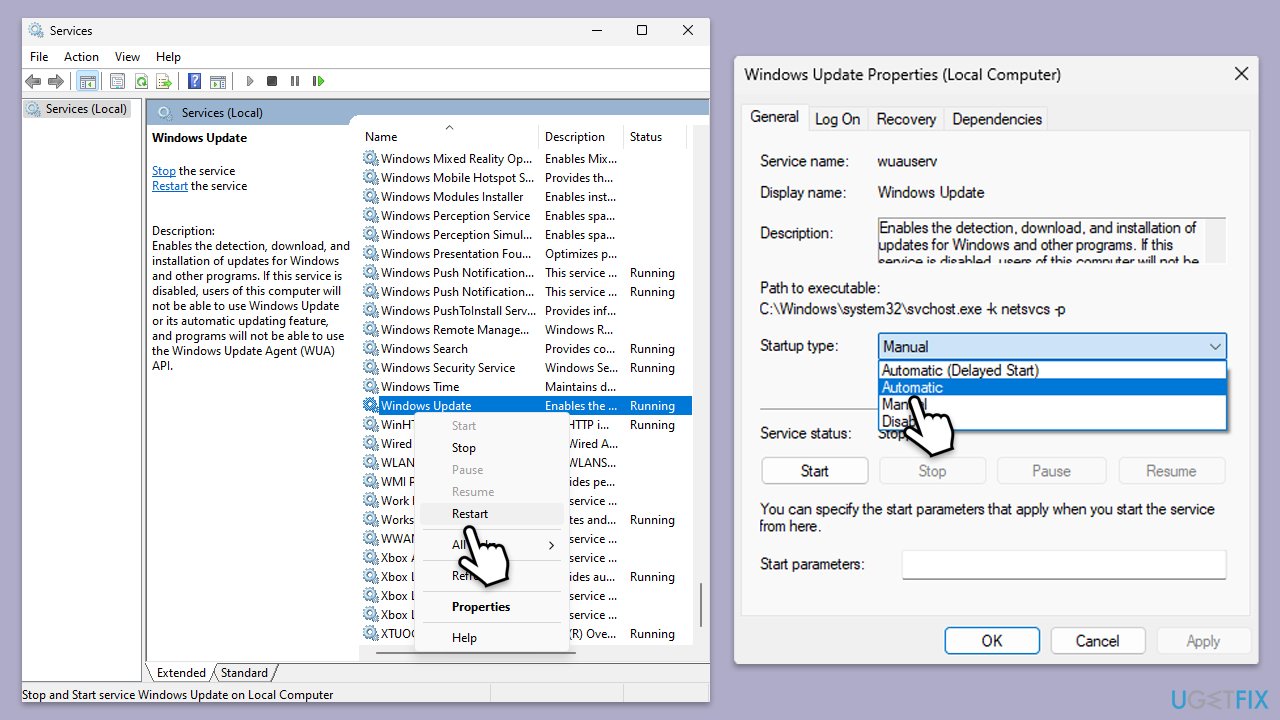Click the Start Service play icon
1280x720 pixels.
(250, 81)
